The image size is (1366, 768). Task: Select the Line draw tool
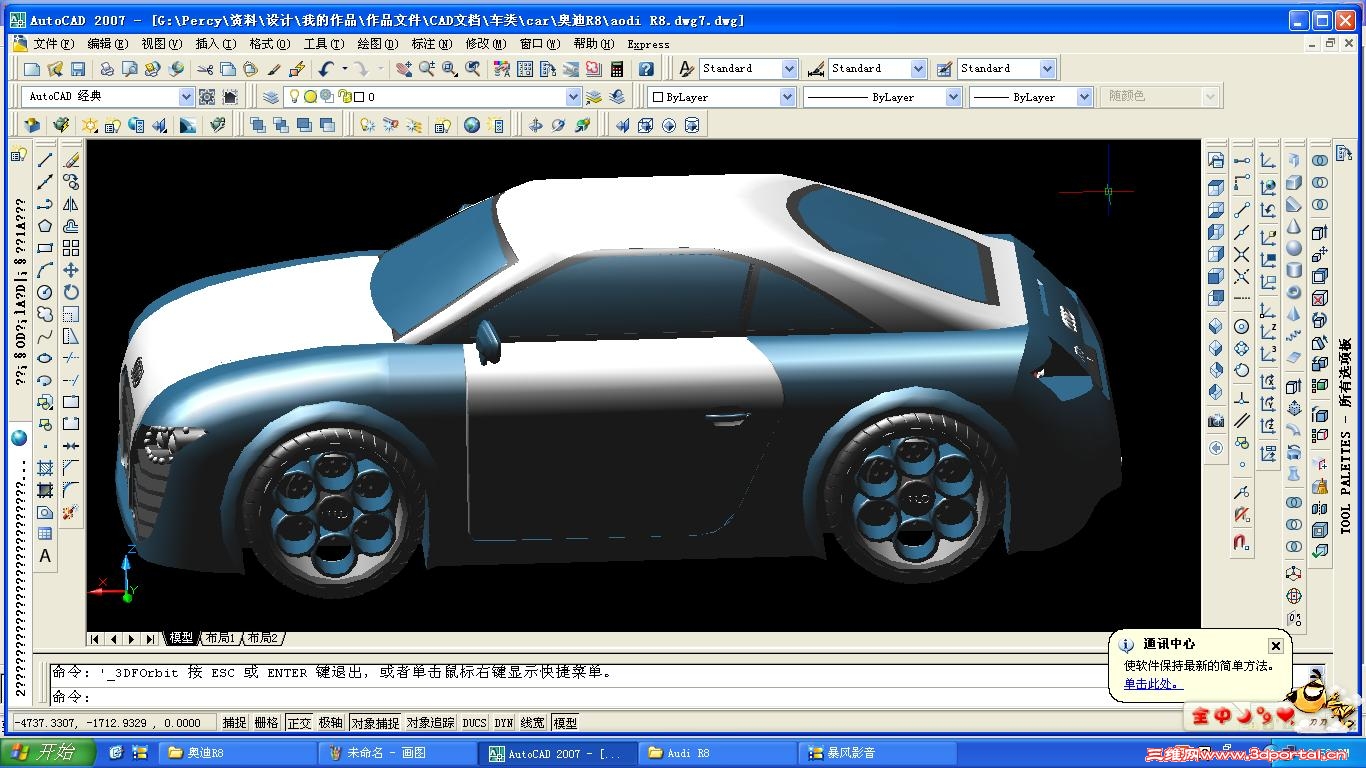tap(45, 160)
